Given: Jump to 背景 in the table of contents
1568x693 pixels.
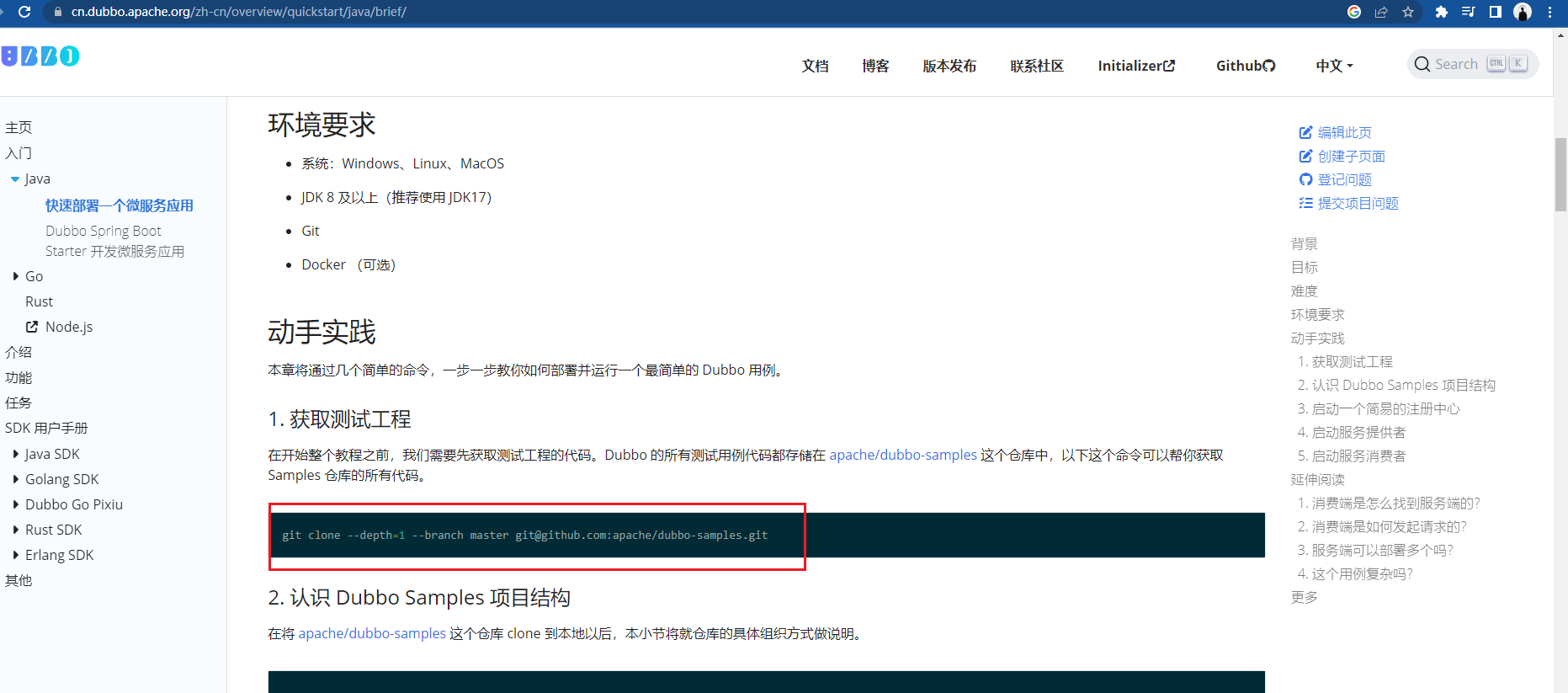Looking at the screenshot, I should 1305,243.
